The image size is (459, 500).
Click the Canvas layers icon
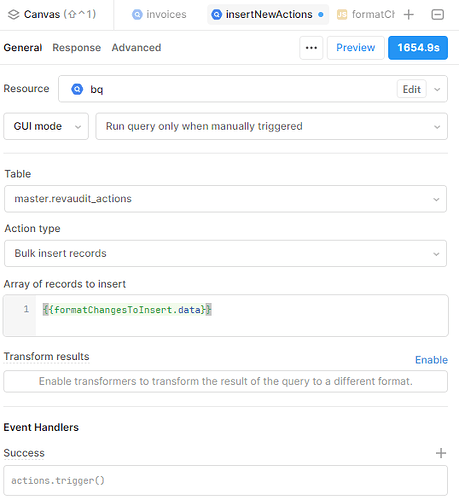coord(13,15)
